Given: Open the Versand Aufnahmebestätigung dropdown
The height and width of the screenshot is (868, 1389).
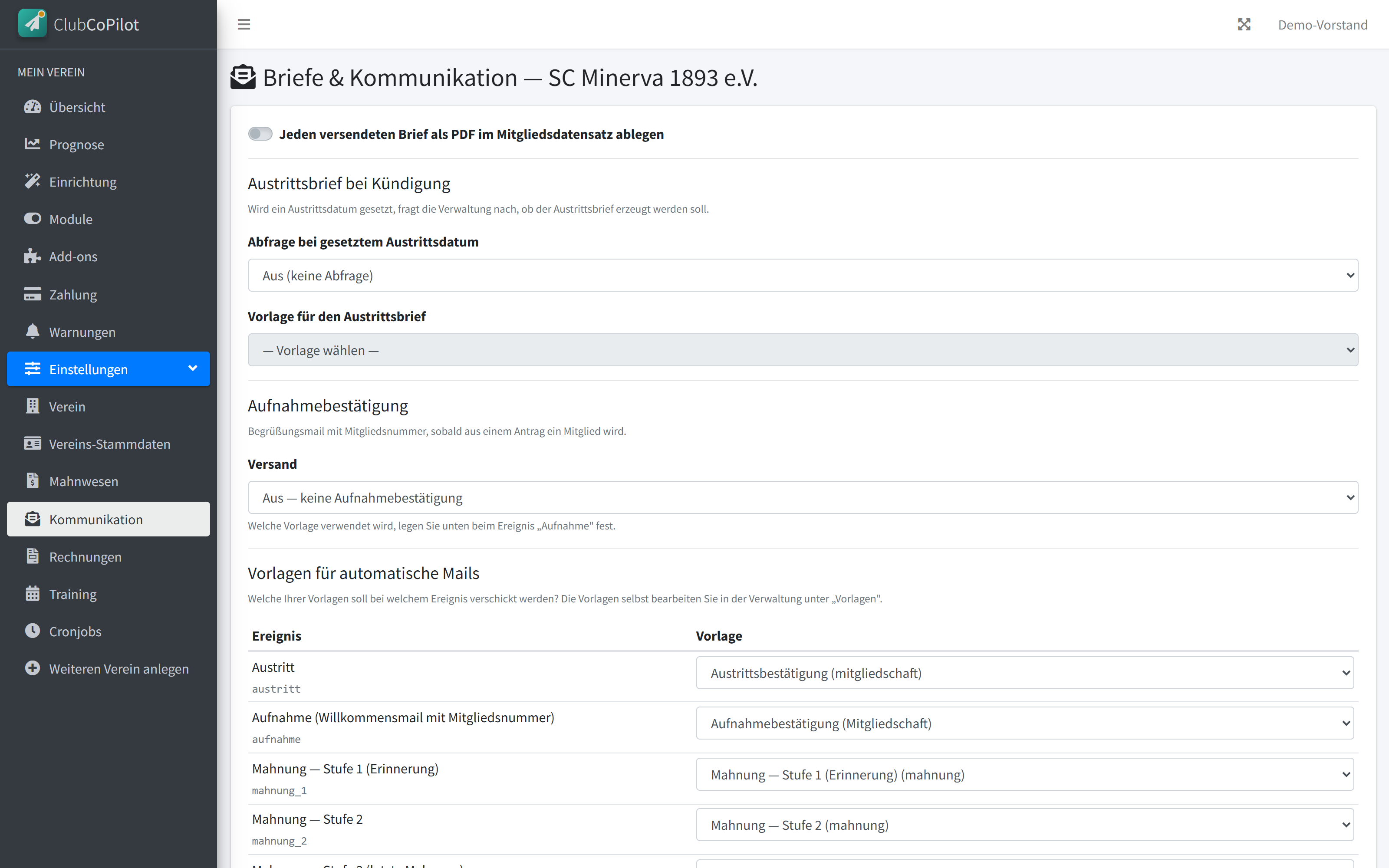Looking at the screenshot, I should [803, 497].
